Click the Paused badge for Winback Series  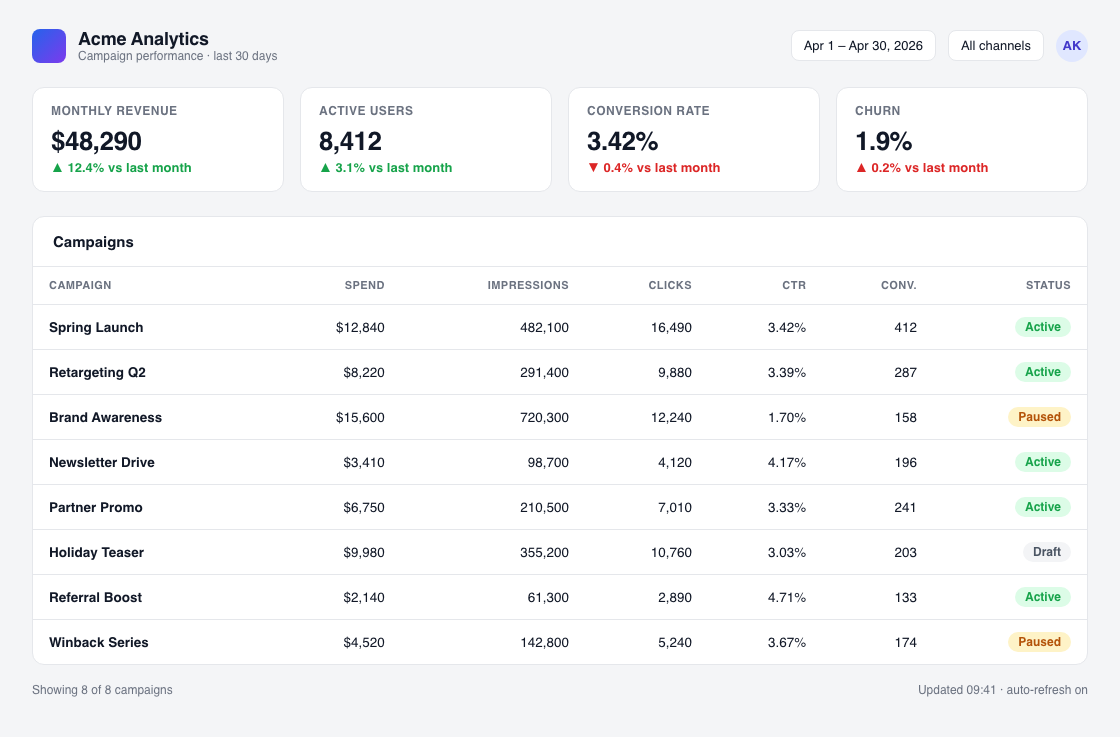point(1039,642)
